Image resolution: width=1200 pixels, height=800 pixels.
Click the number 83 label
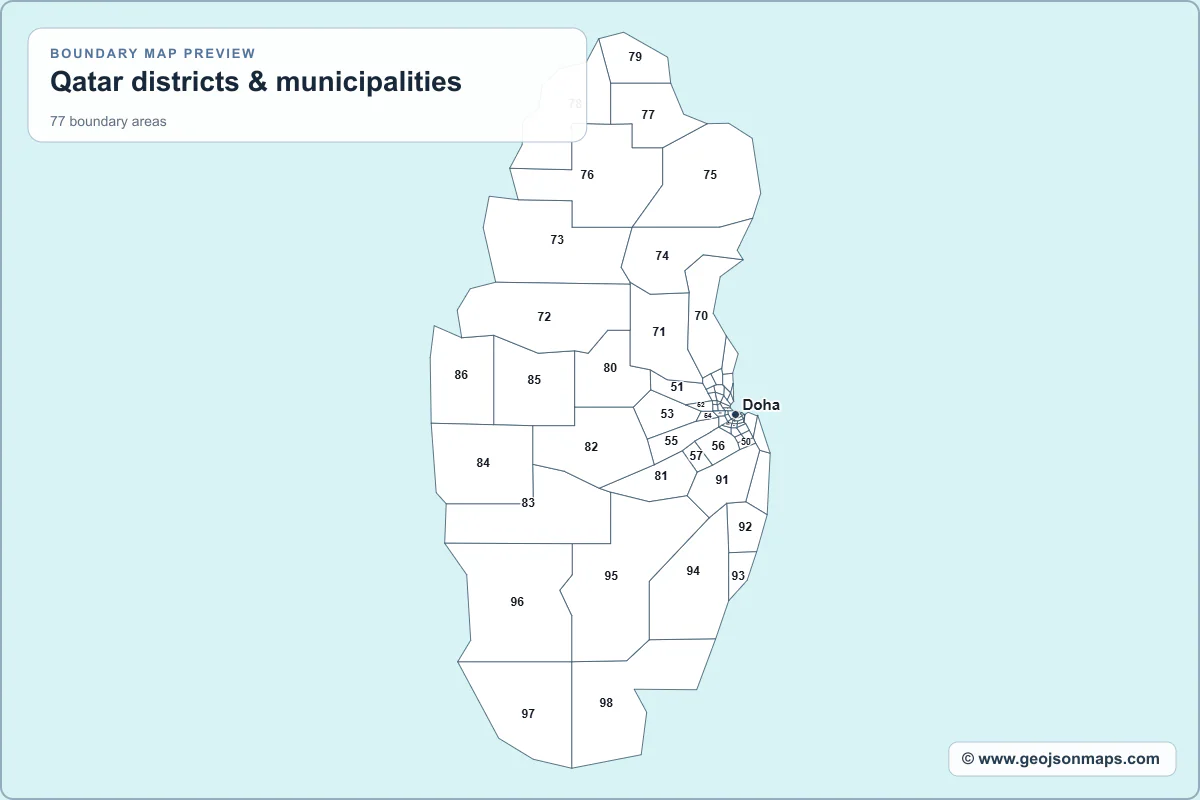click(528, 503)
